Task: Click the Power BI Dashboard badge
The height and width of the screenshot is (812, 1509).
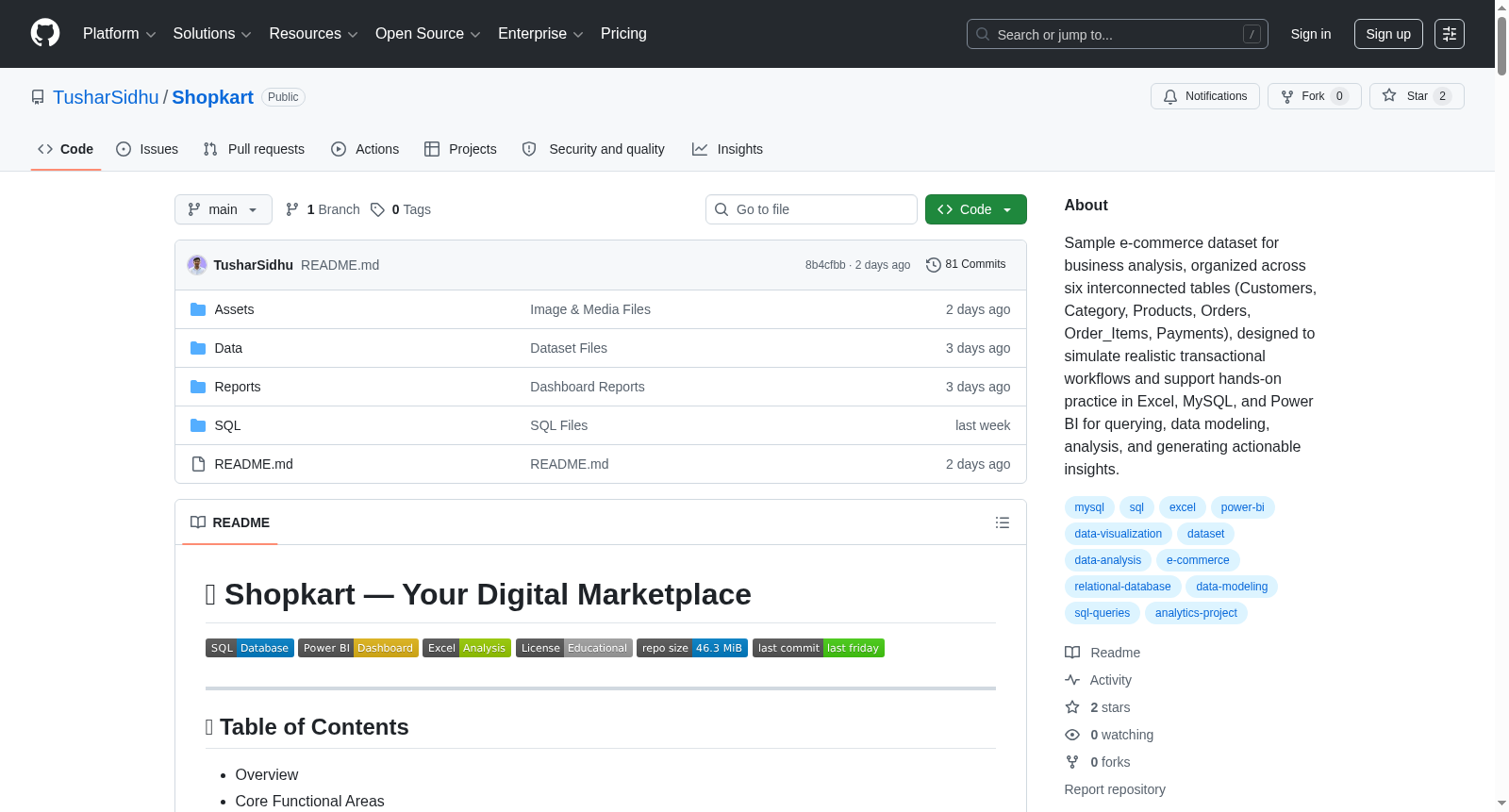Action: (x=358, y=648)
